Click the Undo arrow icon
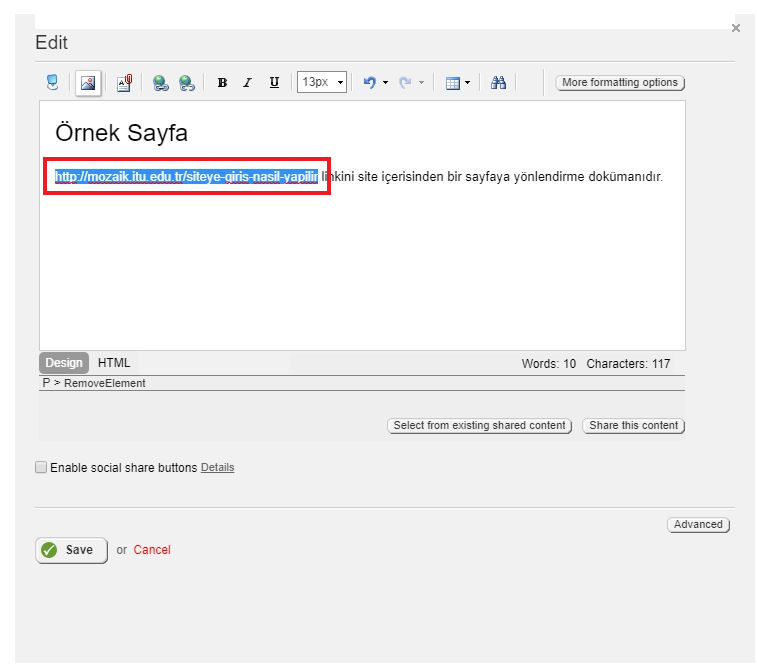This screenshot has width=757, height=666. pyautogui.click(x=370, y=83)
